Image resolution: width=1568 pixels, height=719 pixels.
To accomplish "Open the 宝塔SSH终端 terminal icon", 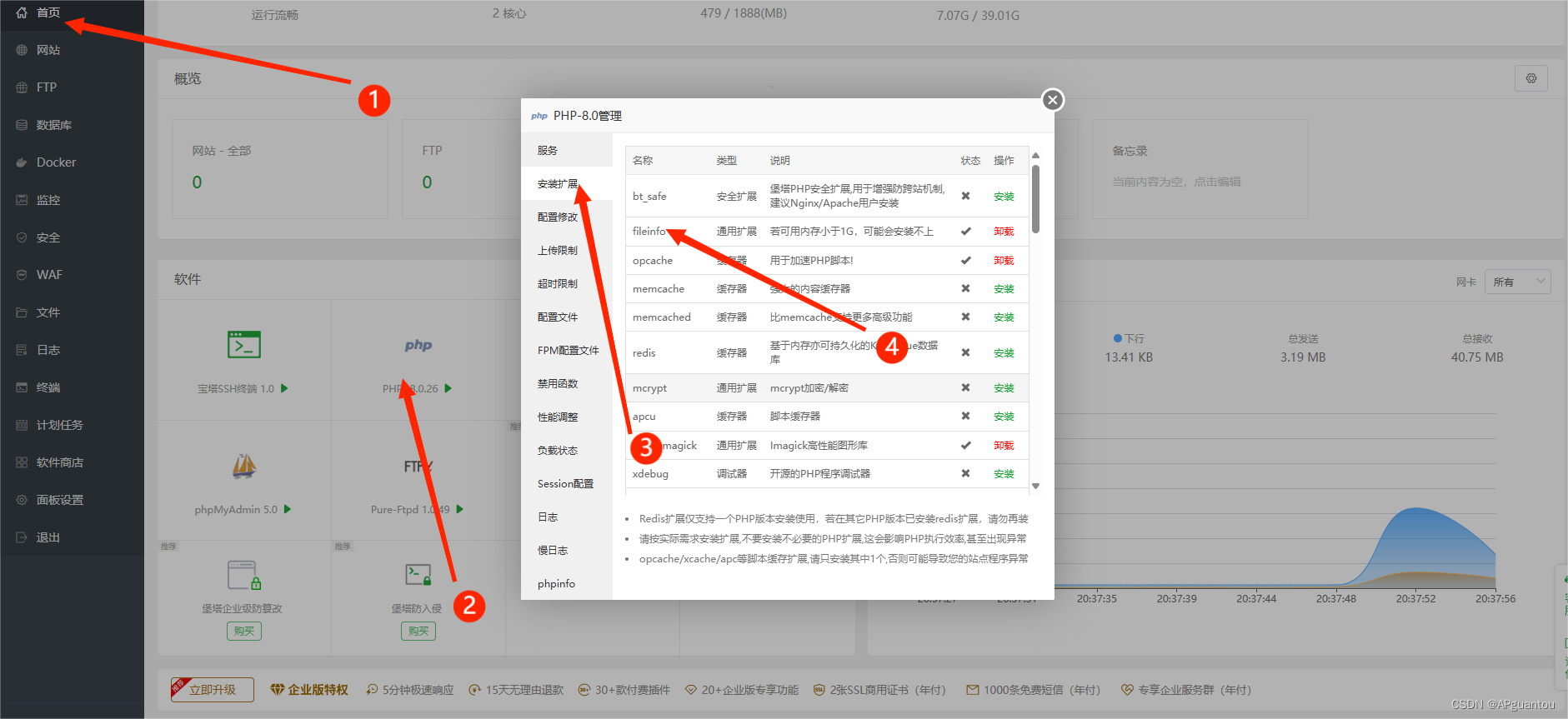I will (x=244, y=344).
